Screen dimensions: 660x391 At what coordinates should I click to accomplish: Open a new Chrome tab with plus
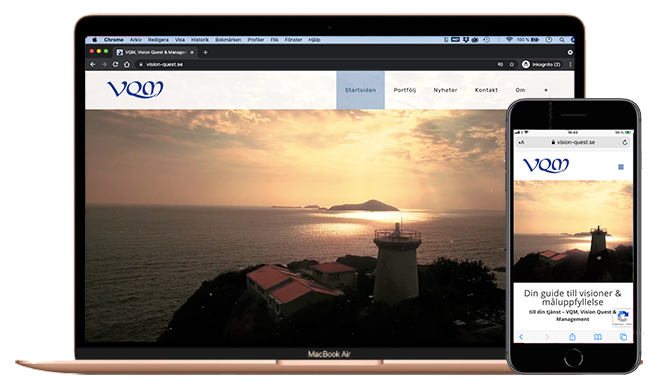coord(205,52)
